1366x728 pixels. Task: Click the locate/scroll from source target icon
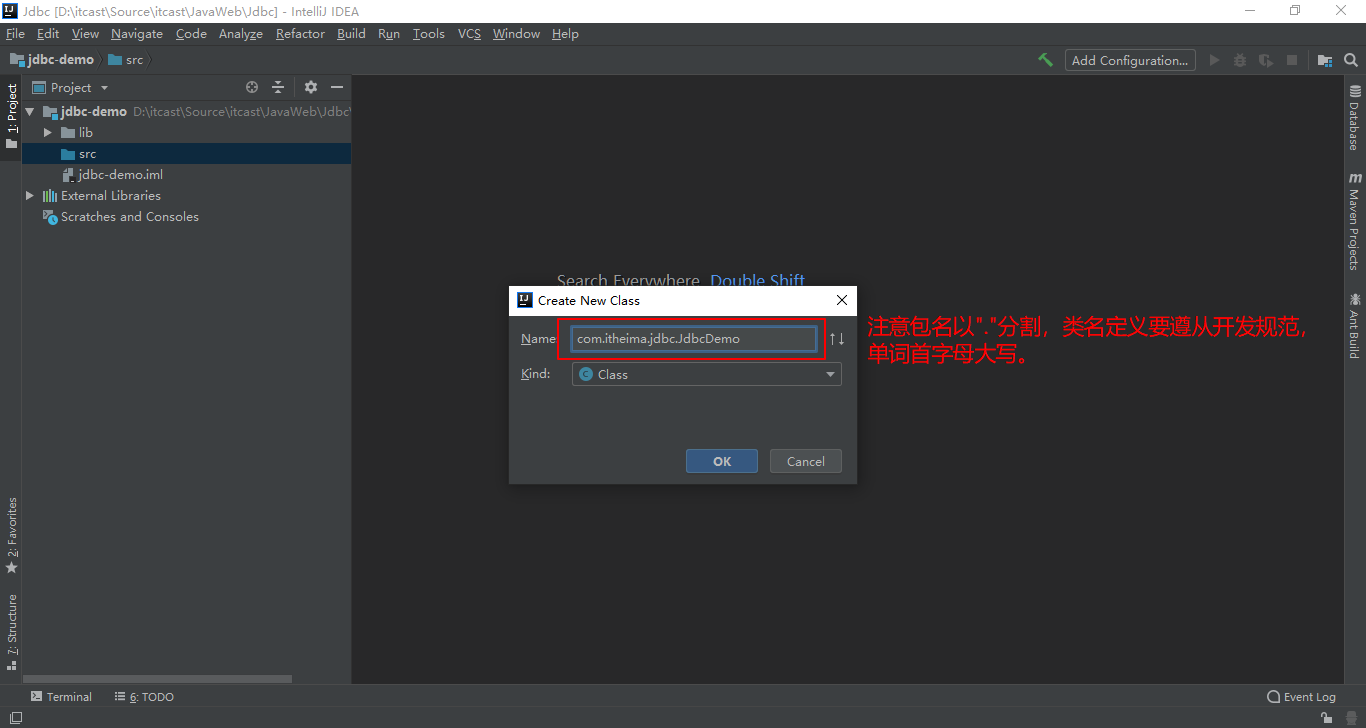click(252, 87)
